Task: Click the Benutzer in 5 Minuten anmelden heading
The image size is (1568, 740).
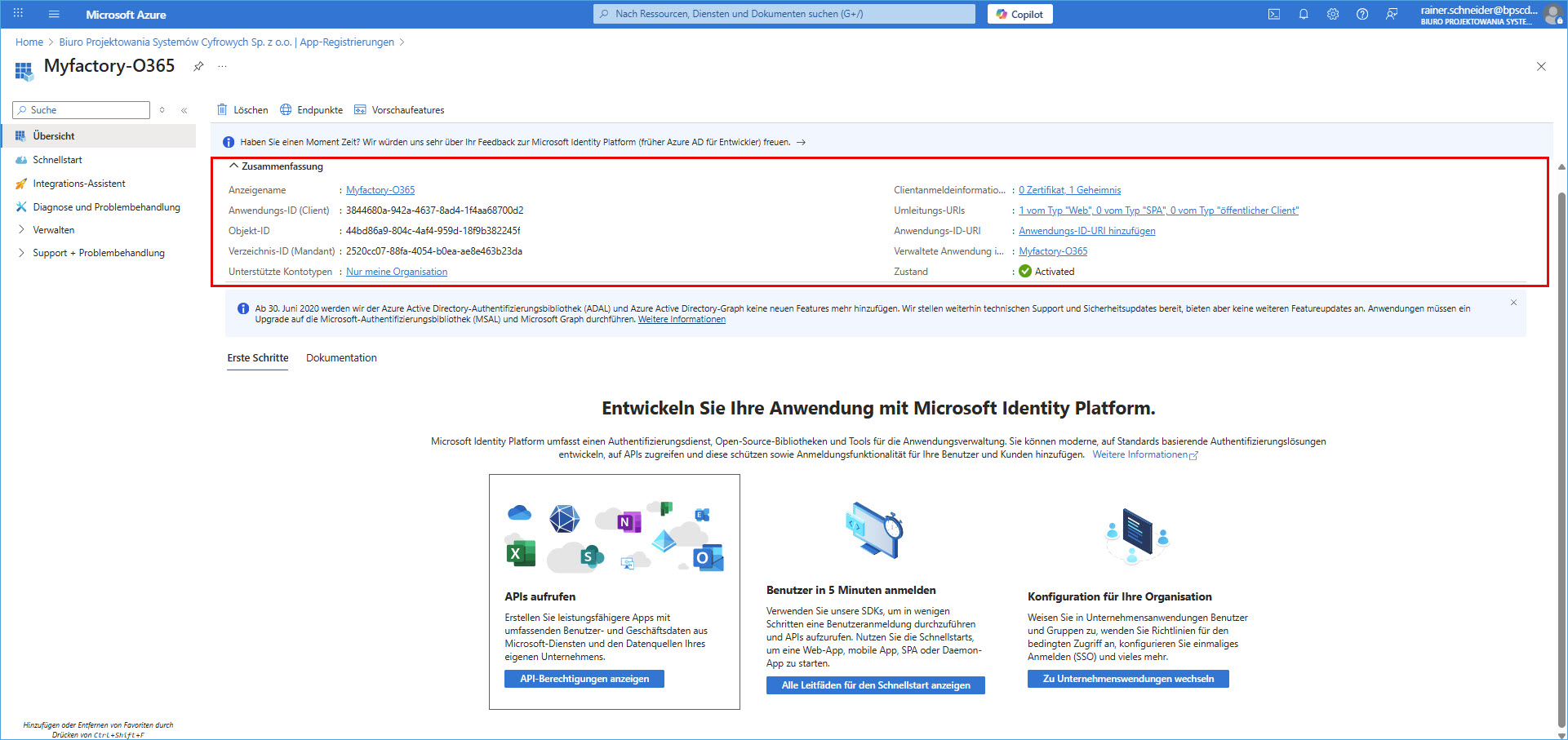Action: click(x=851, y=590)
